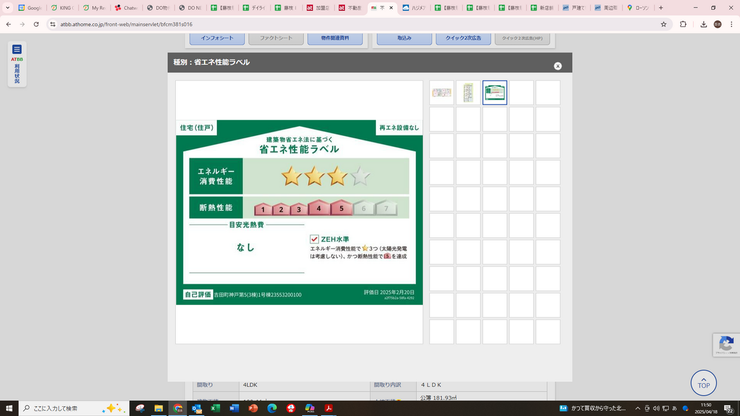Click the 取込み button
Image resolution: width=740 pixels, height=416 pixels.
[x=403, y=38]
